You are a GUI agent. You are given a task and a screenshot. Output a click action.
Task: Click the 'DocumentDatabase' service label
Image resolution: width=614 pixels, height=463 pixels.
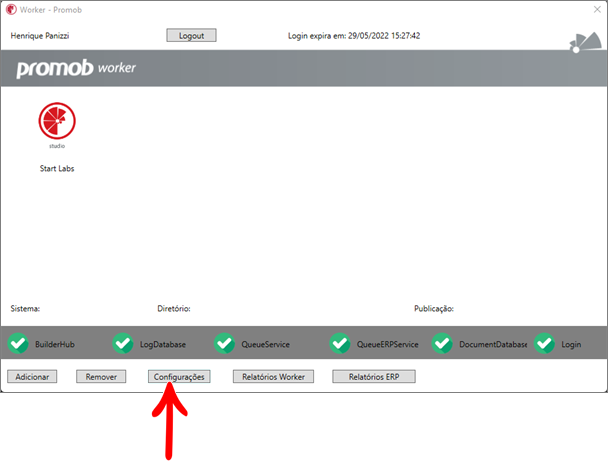[x=493, y=344]
